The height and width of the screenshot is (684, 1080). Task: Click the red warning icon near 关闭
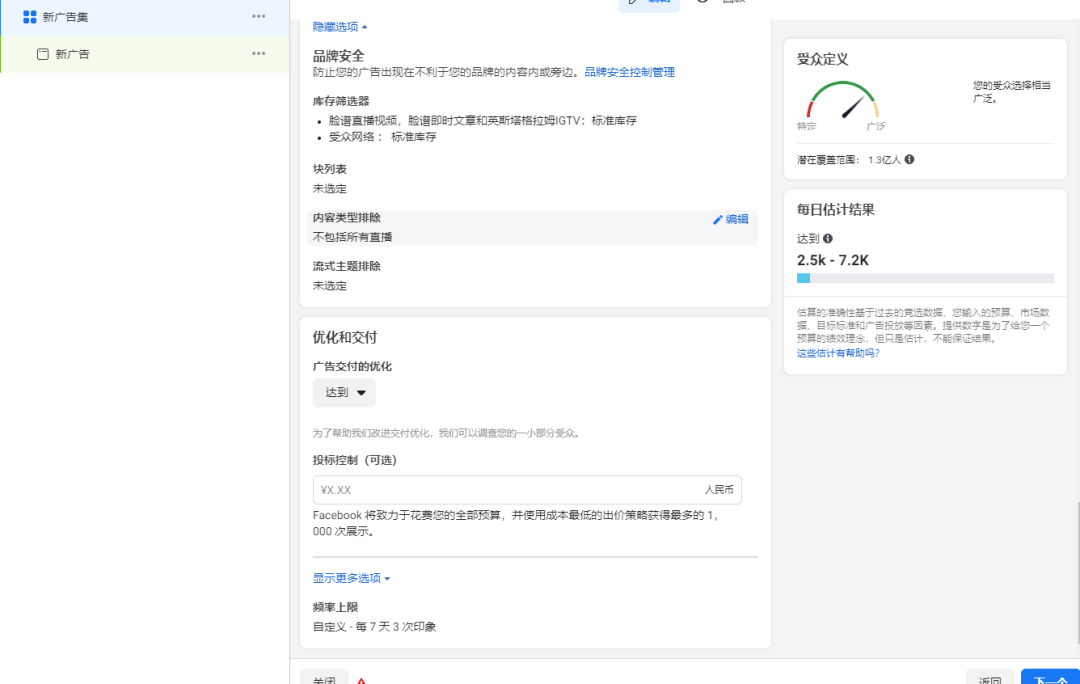(x=361, y=678)
